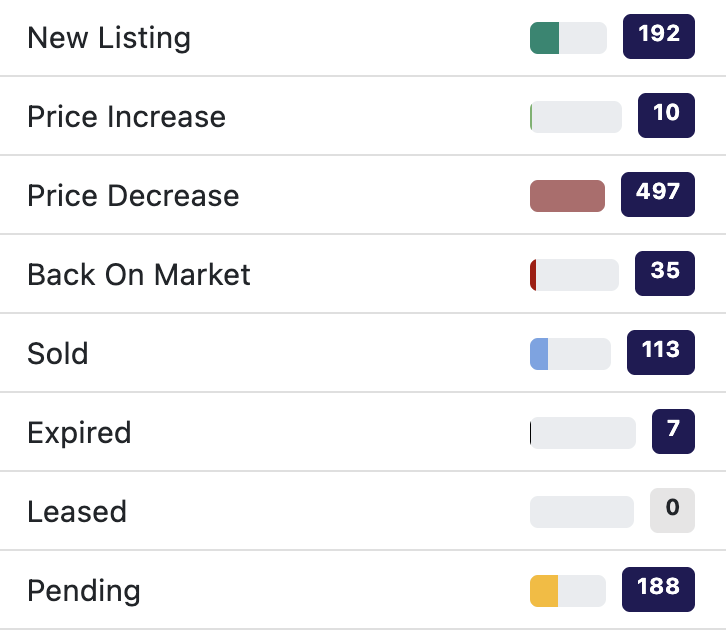Screen dimensions: 726x632
Task: Click the red Price Decrease bar
Action: tap(567, 196)
